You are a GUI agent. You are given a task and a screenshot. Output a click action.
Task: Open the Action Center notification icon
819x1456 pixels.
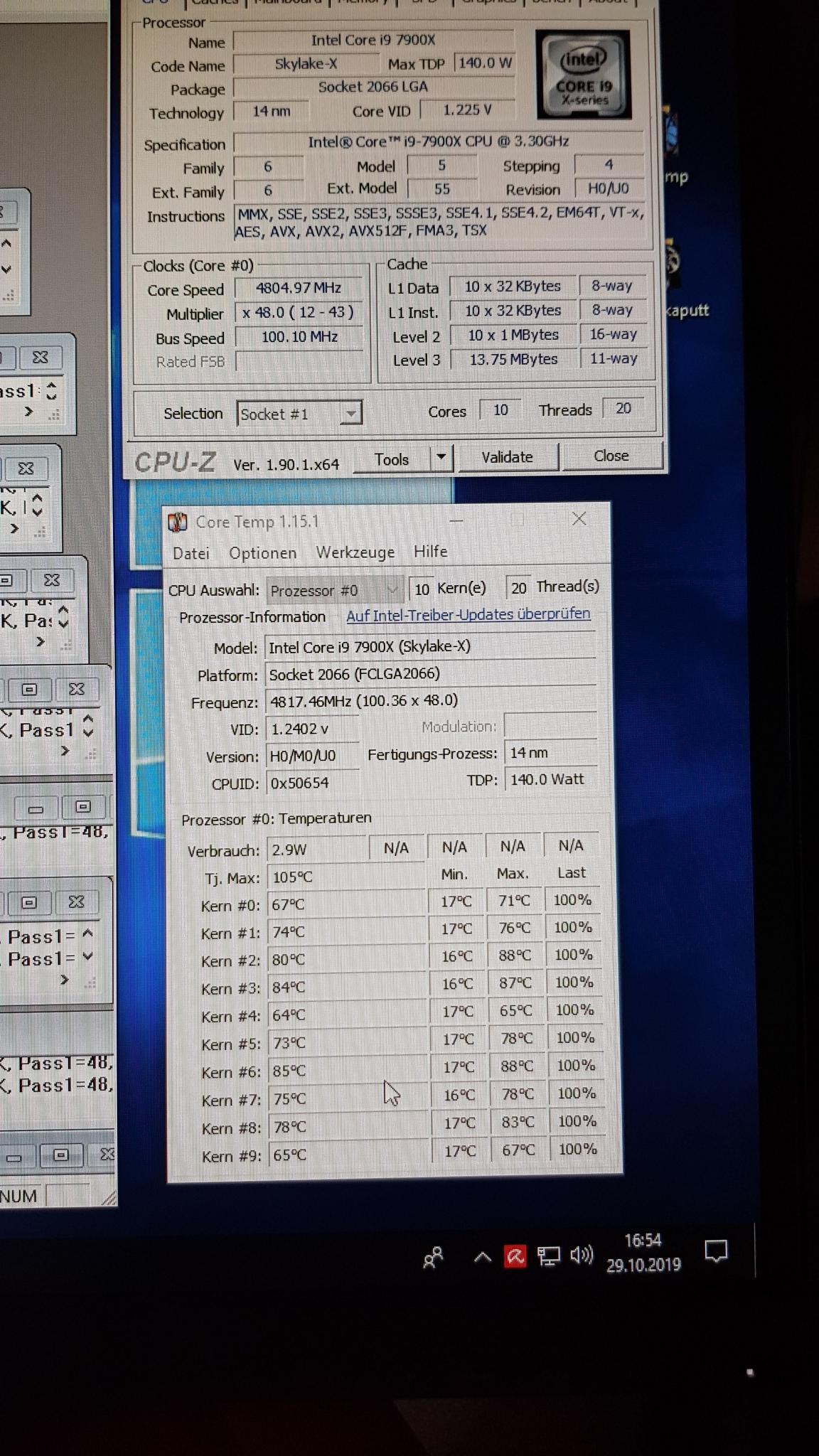[x=716, y=1250]
